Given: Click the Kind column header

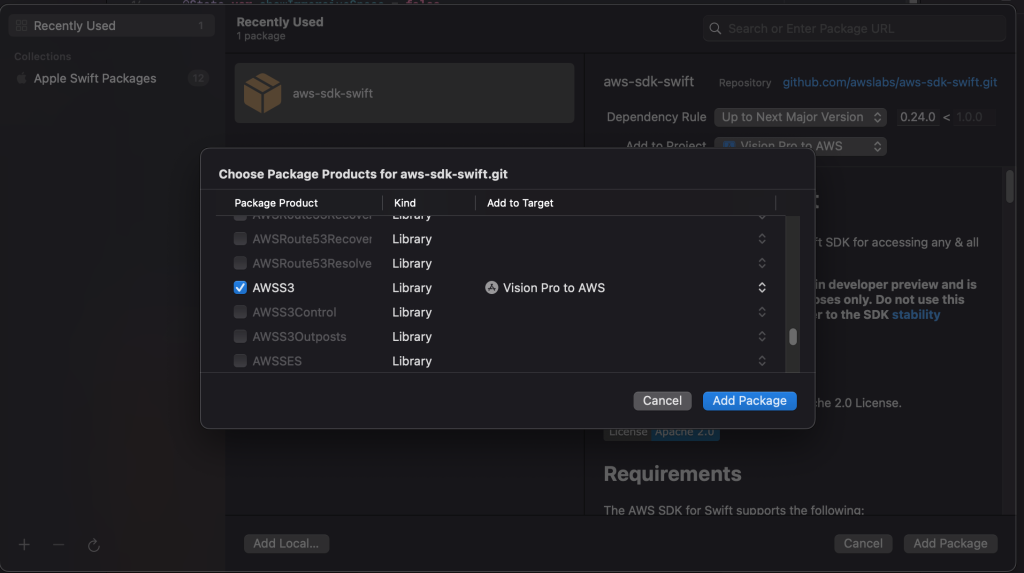Looking at the screenshot, I should coord(405,203).
